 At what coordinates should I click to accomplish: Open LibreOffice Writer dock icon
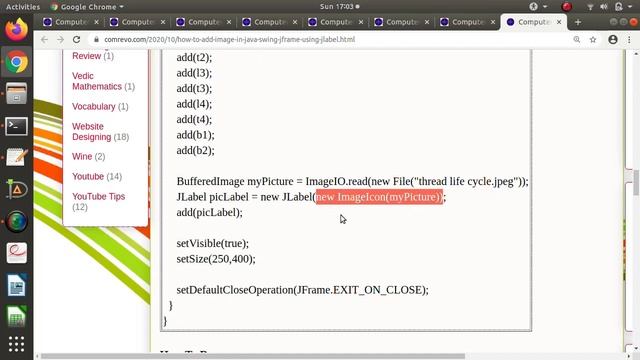(16, 285)
